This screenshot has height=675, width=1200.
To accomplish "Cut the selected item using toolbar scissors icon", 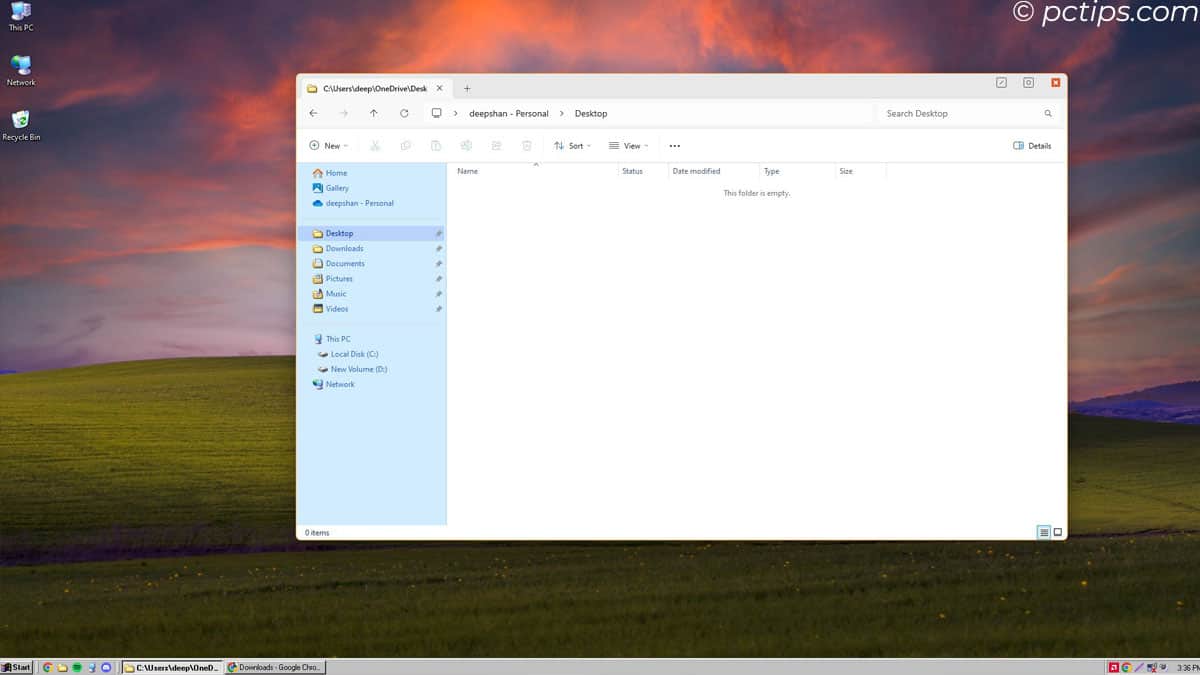I will [x=375, y=145].
